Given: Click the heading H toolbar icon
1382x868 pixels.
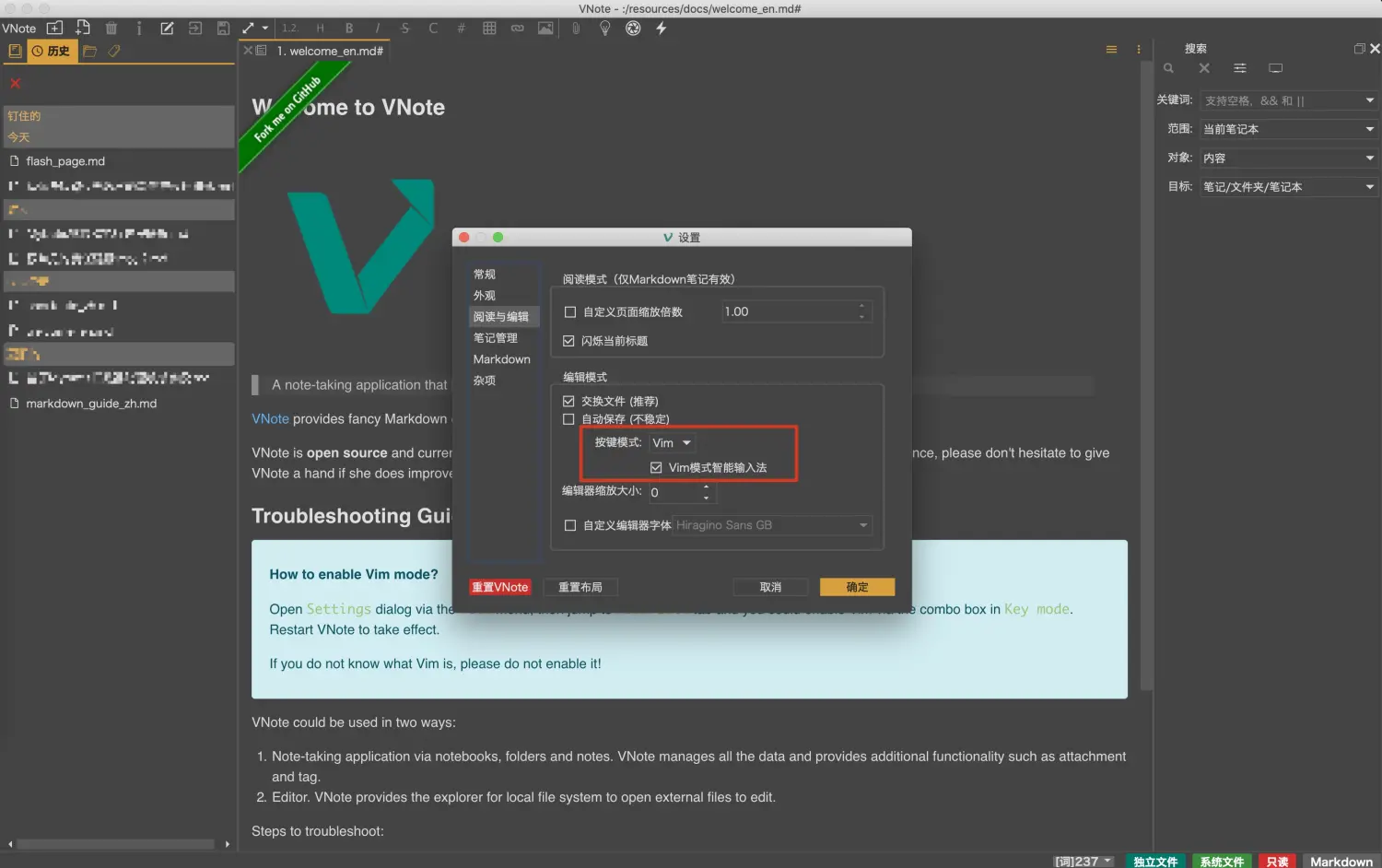Looking at the screenshot, I should tap(320, 29).
